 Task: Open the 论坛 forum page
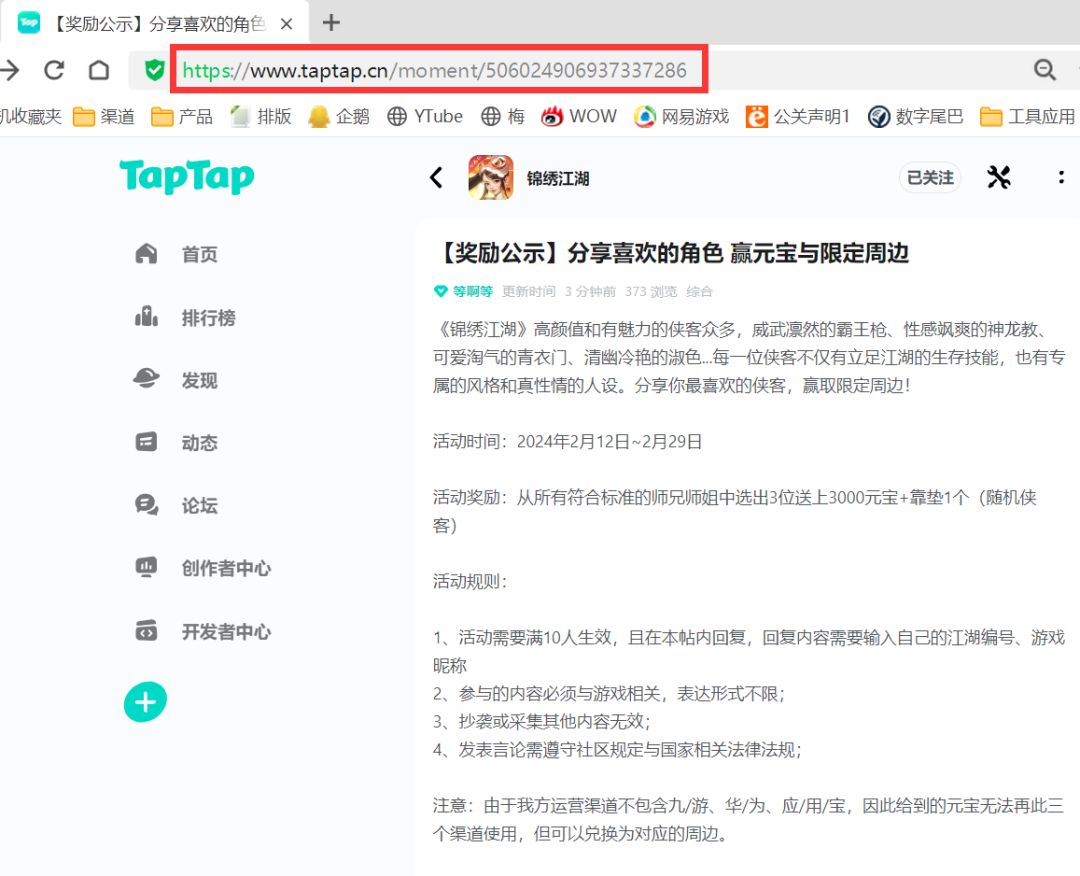(176, 505)
